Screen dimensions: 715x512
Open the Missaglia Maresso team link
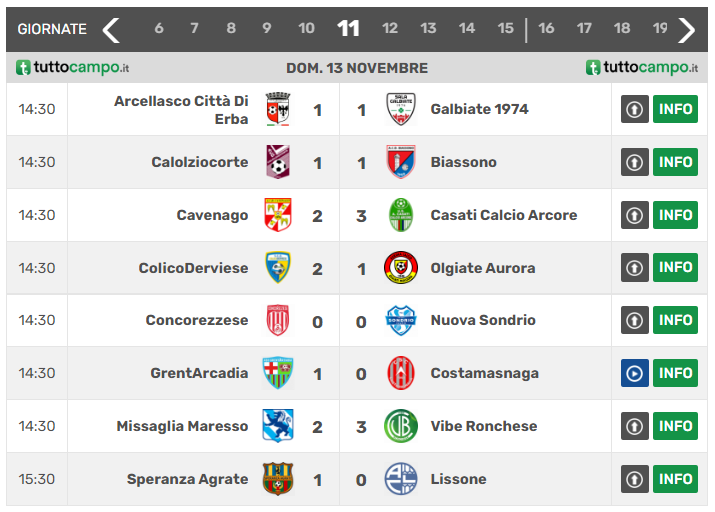[x=182, y=426]
